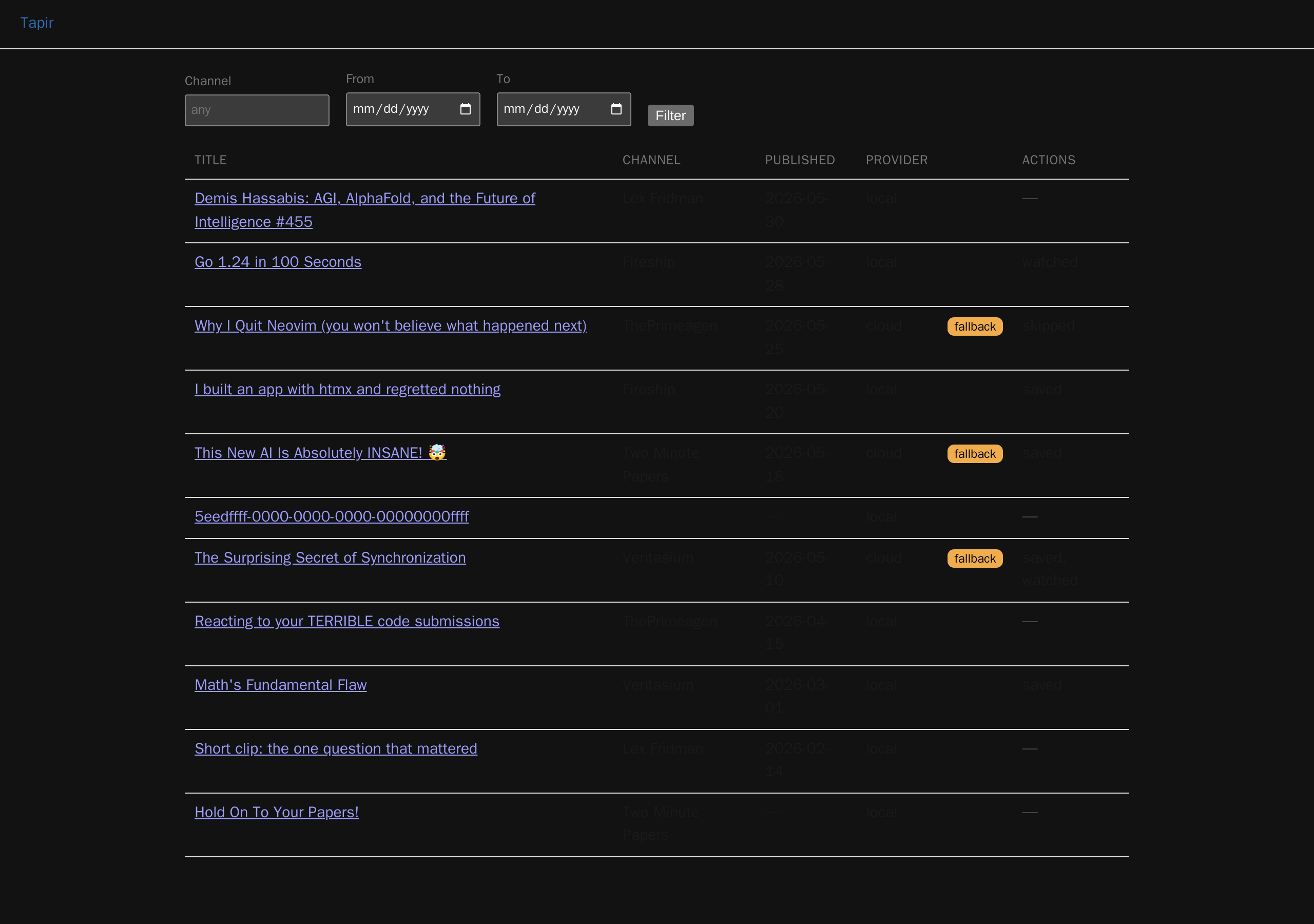This screenshot has height=924, width=1314.
Task: Open the 5eedffff-0000 UUID title link
Action: click(x=332, y=516)
